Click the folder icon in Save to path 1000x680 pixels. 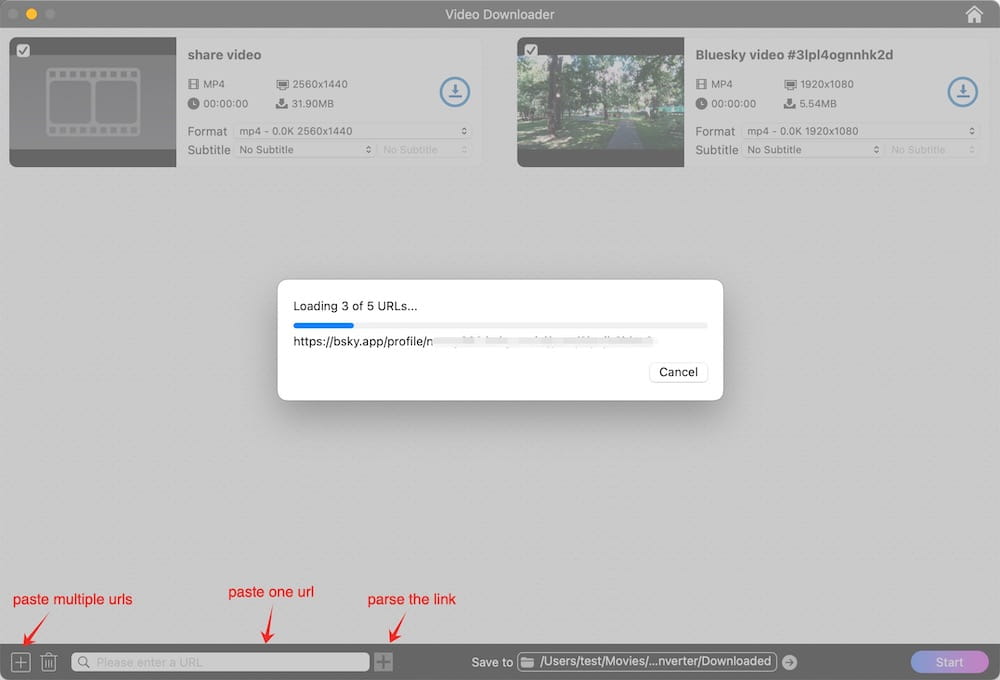point(527,662)
